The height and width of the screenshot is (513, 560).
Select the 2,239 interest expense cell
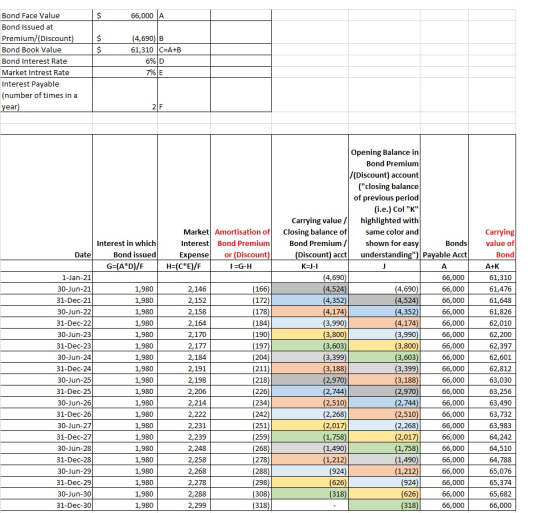pos(184,438)
